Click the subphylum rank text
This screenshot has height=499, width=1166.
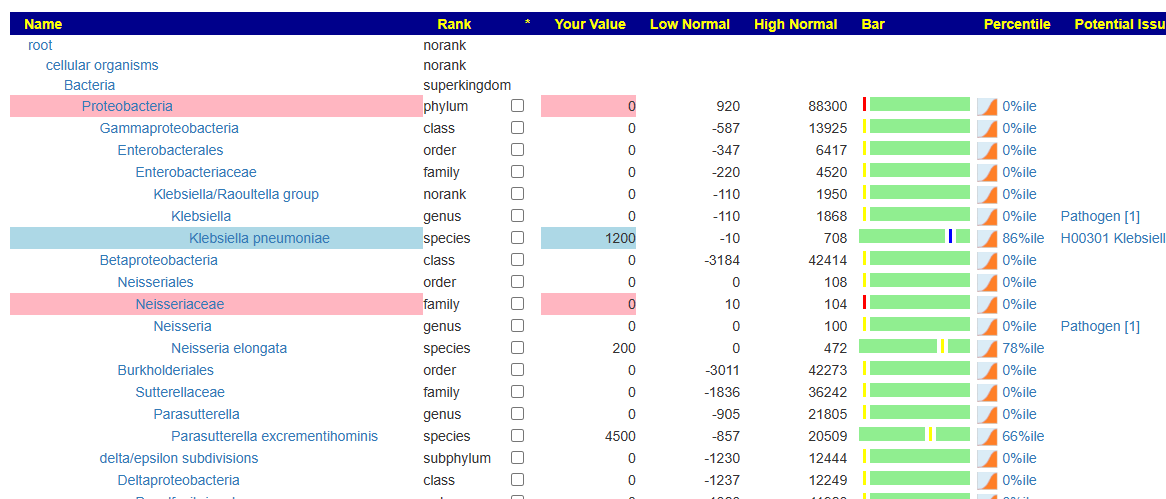(x=457, y=458)
